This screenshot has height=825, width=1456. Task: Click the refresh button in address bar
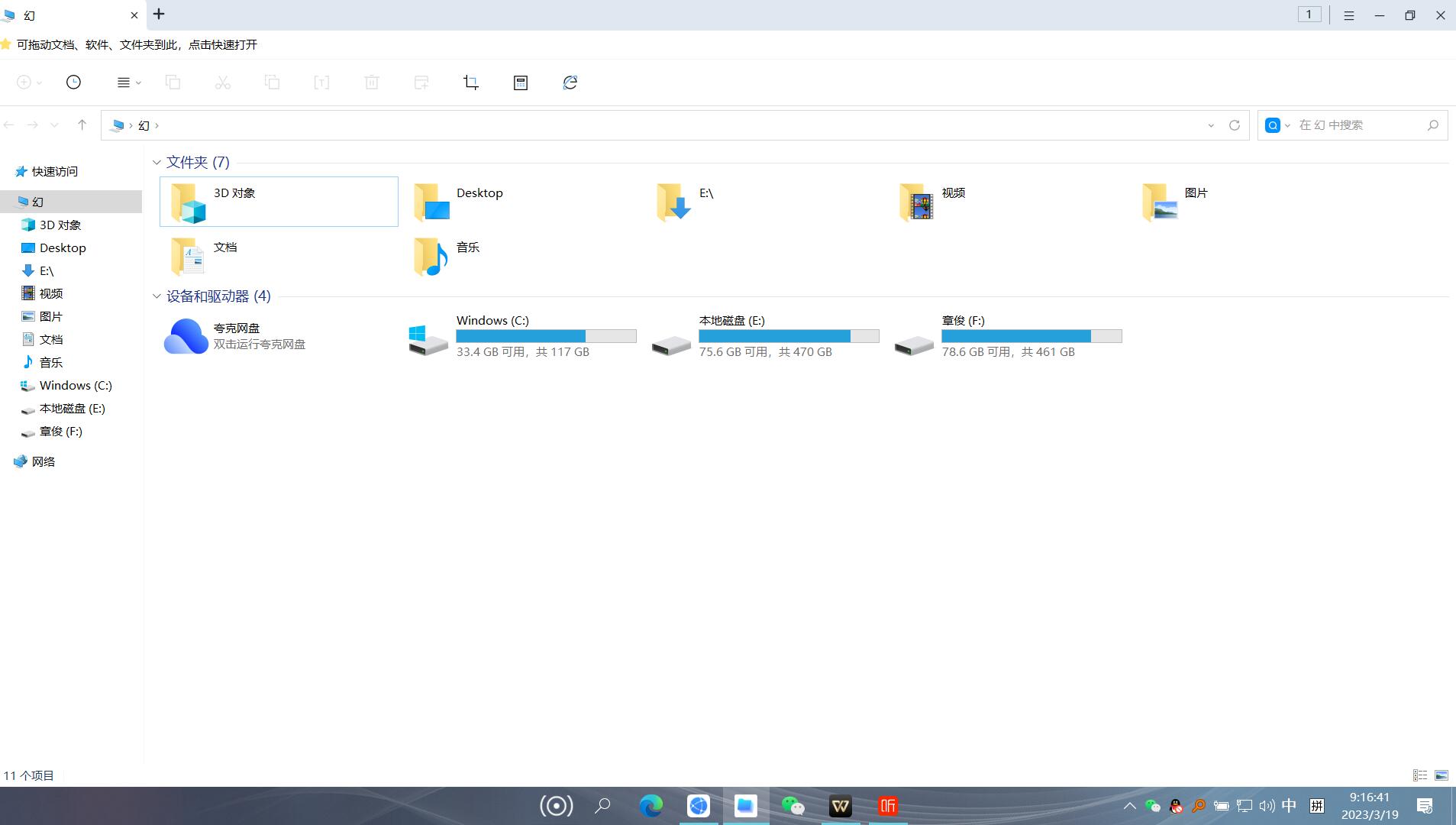[x=1234, y=125]
